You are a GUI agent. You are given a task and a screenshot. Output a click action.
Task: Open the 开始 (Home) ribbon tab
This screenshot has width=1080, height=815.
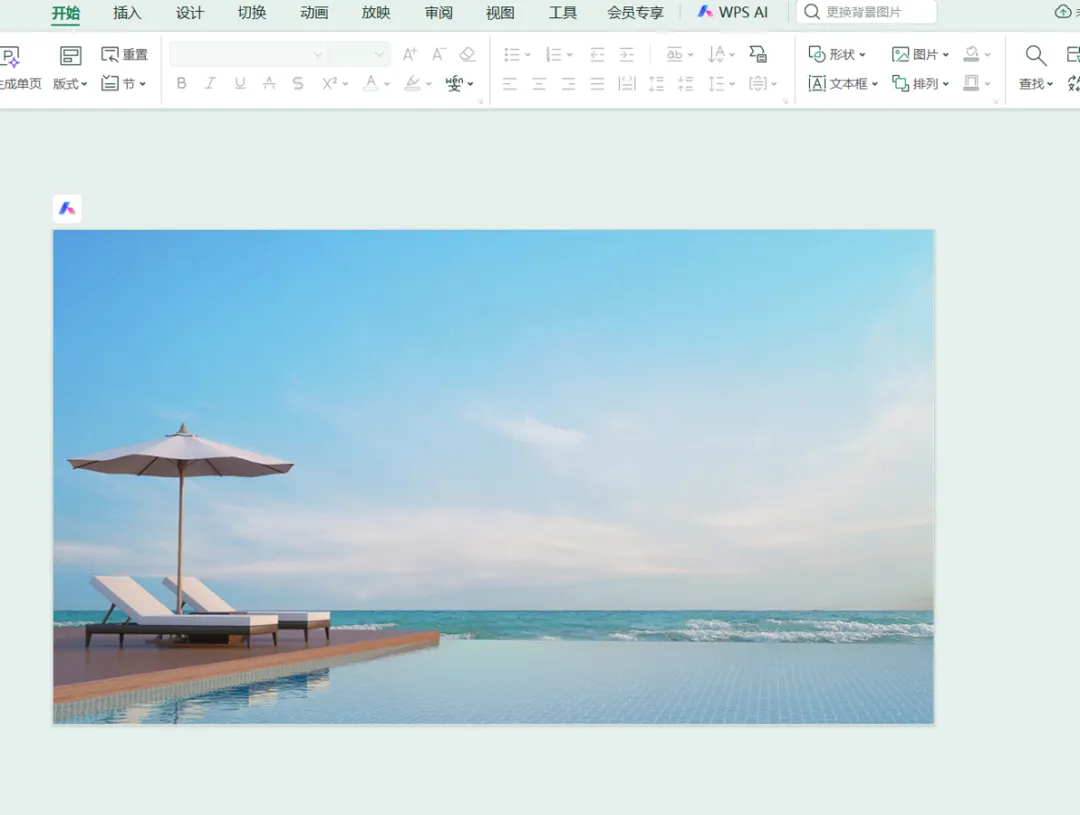[x=66, y=13]
